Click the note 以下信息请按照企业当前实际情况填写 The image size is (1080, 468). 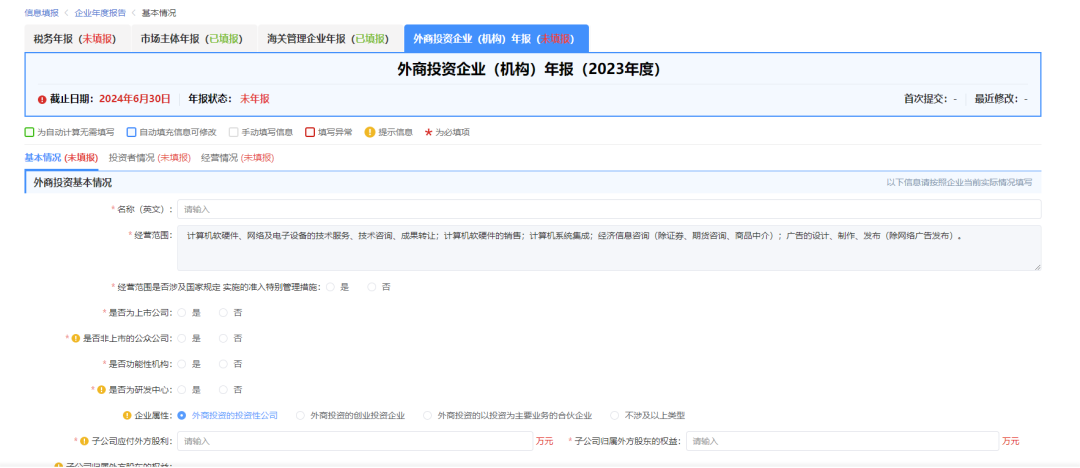coord(959,183)
